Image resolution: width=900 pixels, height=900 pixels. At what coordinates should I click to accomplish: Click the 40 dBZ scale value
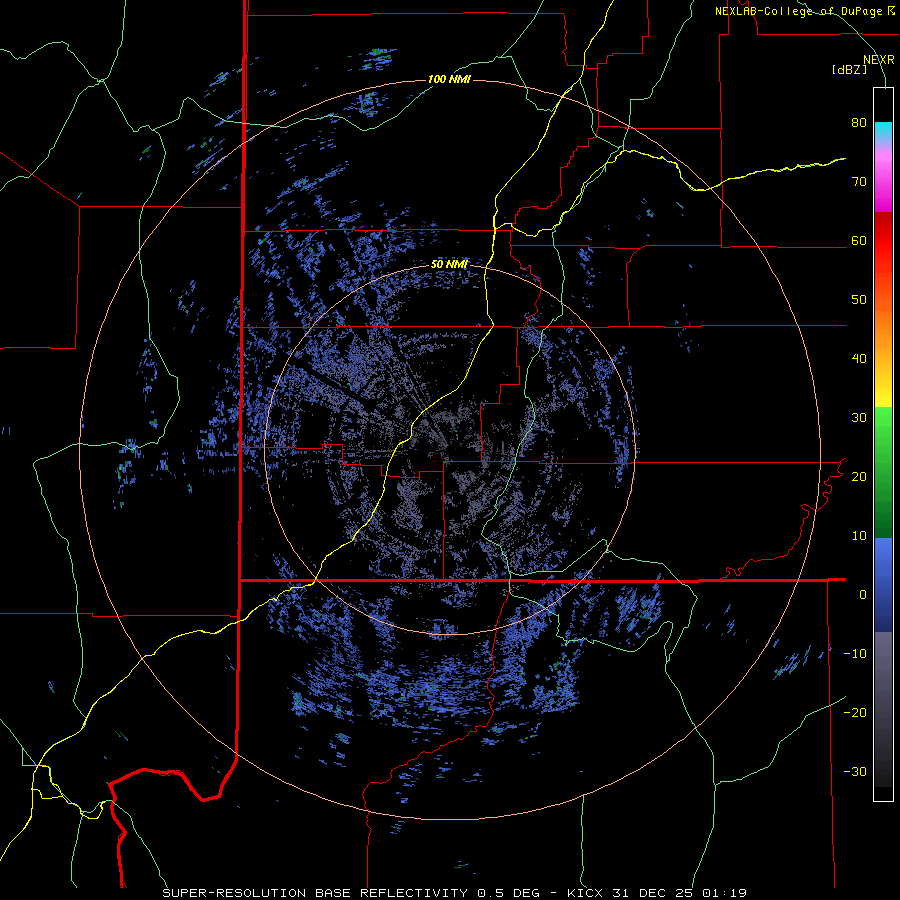click(859, 359)
